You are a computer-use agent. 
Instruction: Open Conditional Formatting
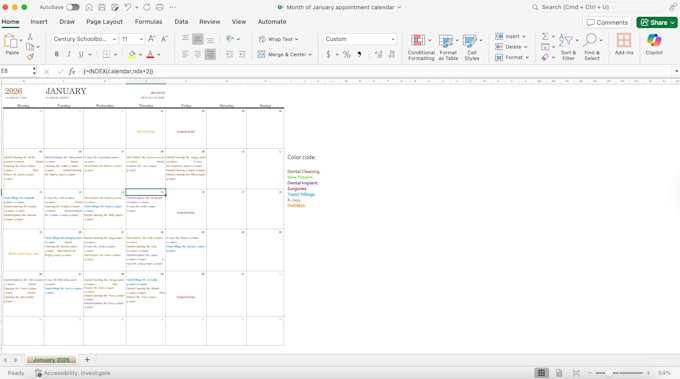[x=421, y=47]
